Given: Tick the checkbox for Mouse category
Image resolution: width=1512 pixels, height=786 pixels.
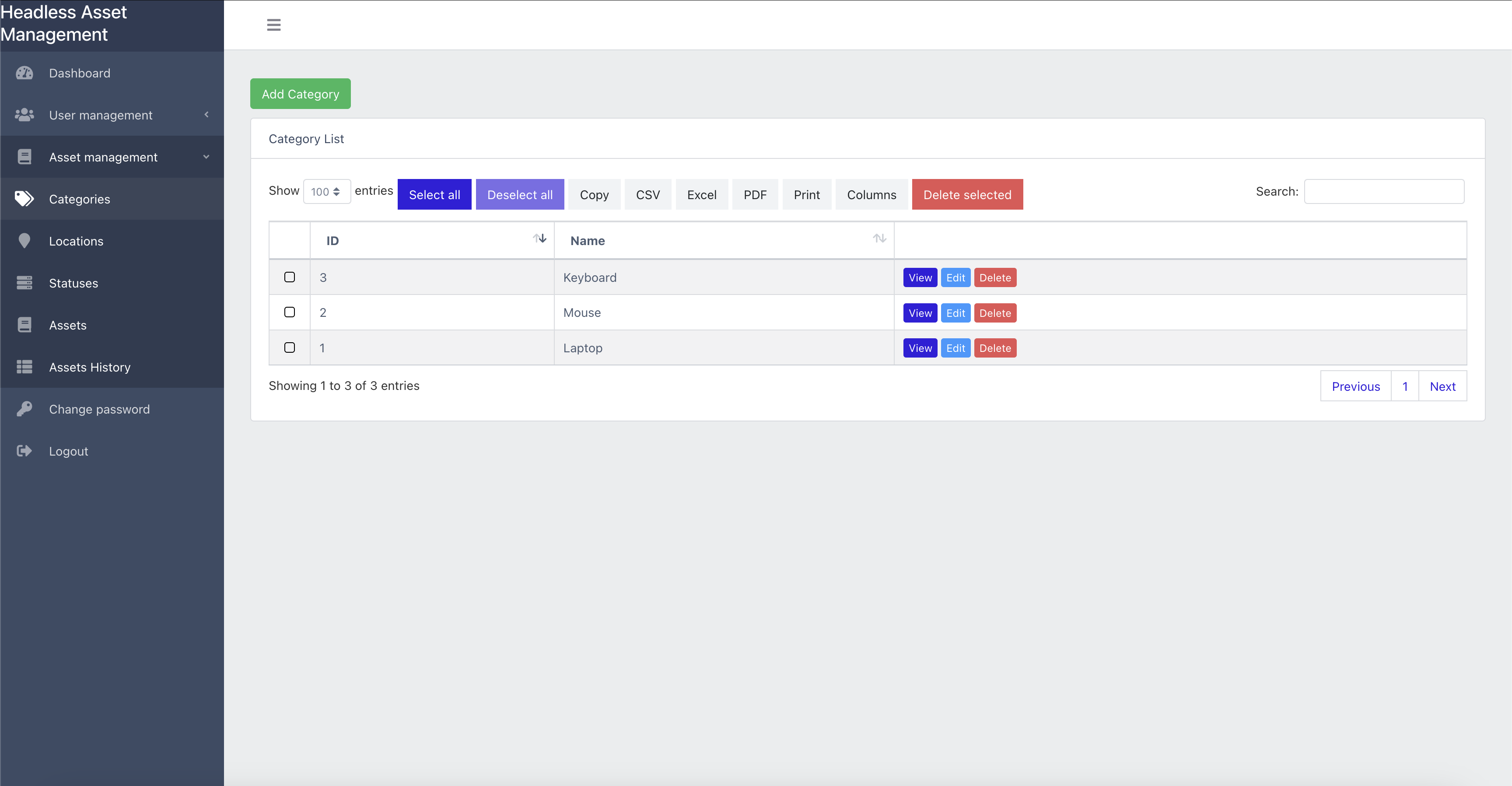Looking at the screenshot, I should [x=289, y=312].
